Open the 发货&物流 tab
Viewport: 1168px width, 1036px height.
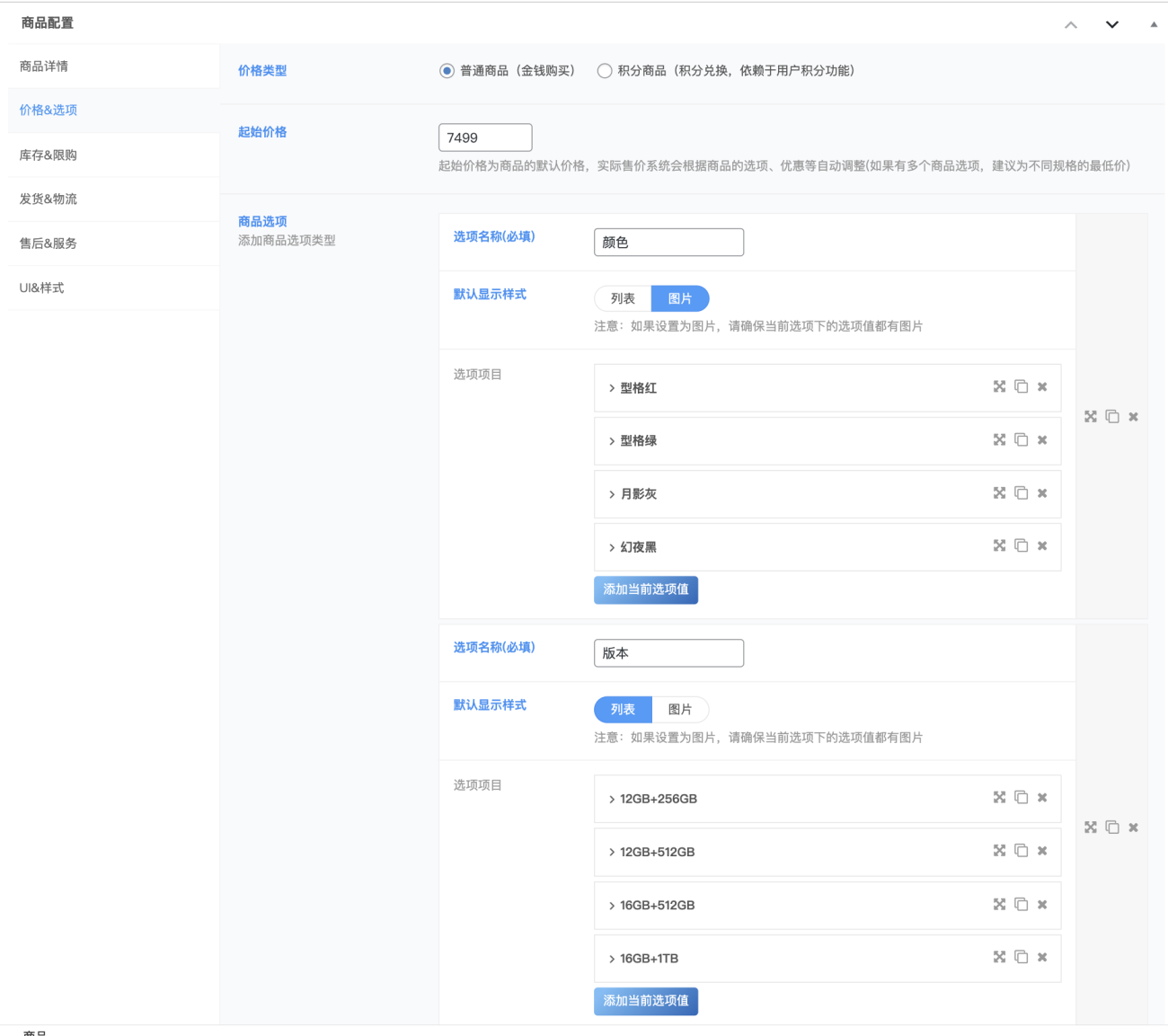(49, 199)
